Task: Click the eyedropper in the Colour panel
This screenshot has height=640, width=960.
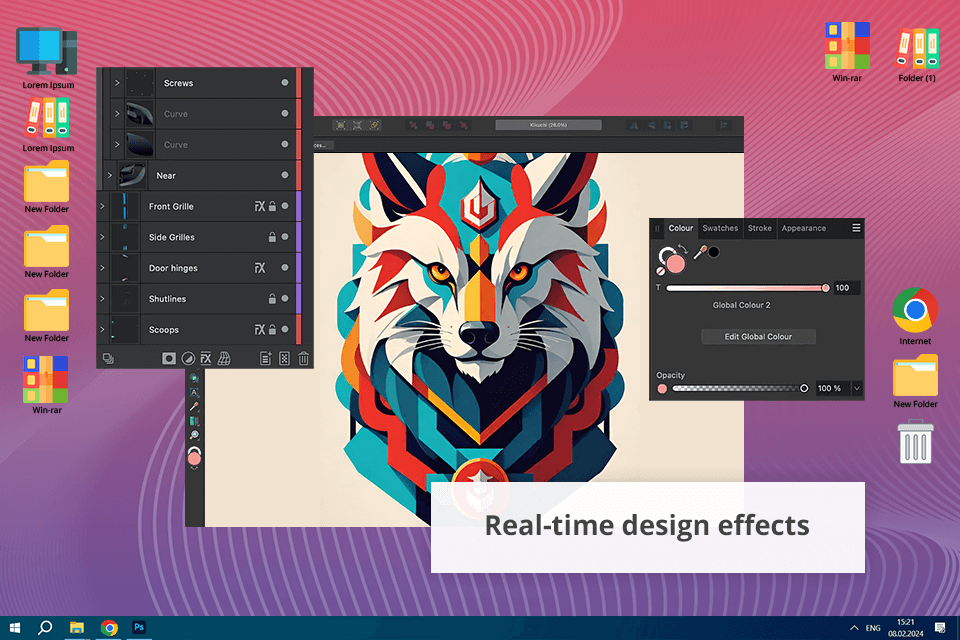Action: pos(700,251)
